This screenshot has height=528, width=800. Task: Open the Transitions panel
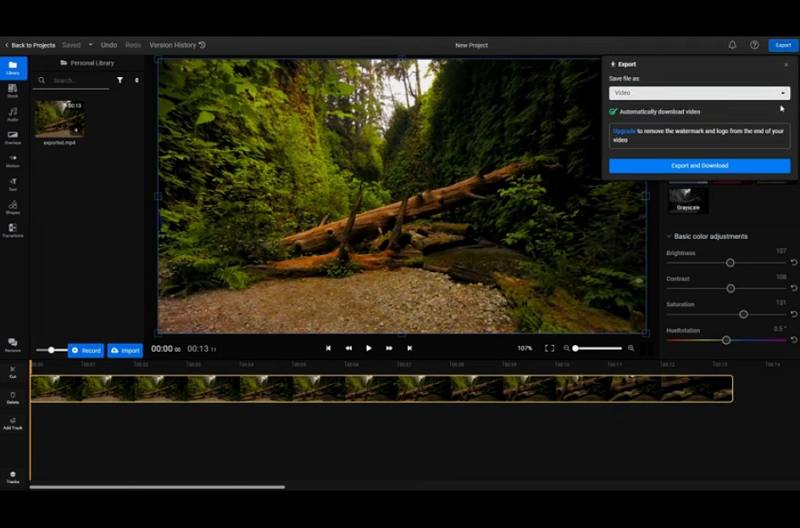click(x=13, y=231)
